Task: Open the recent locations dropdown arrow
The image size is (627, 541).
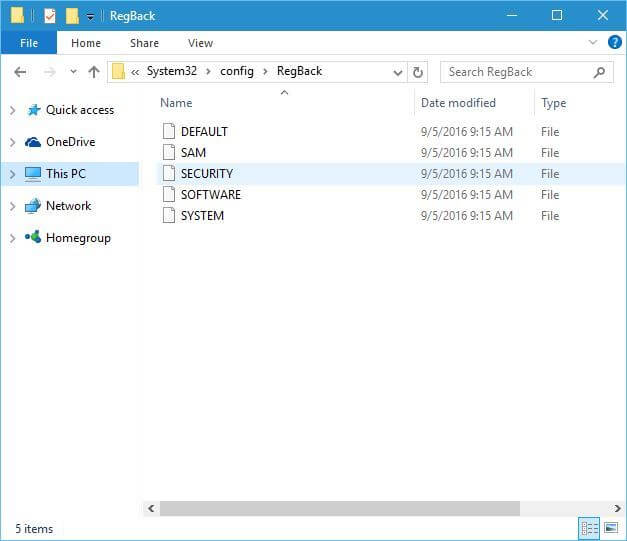Action: coord(73,72)
